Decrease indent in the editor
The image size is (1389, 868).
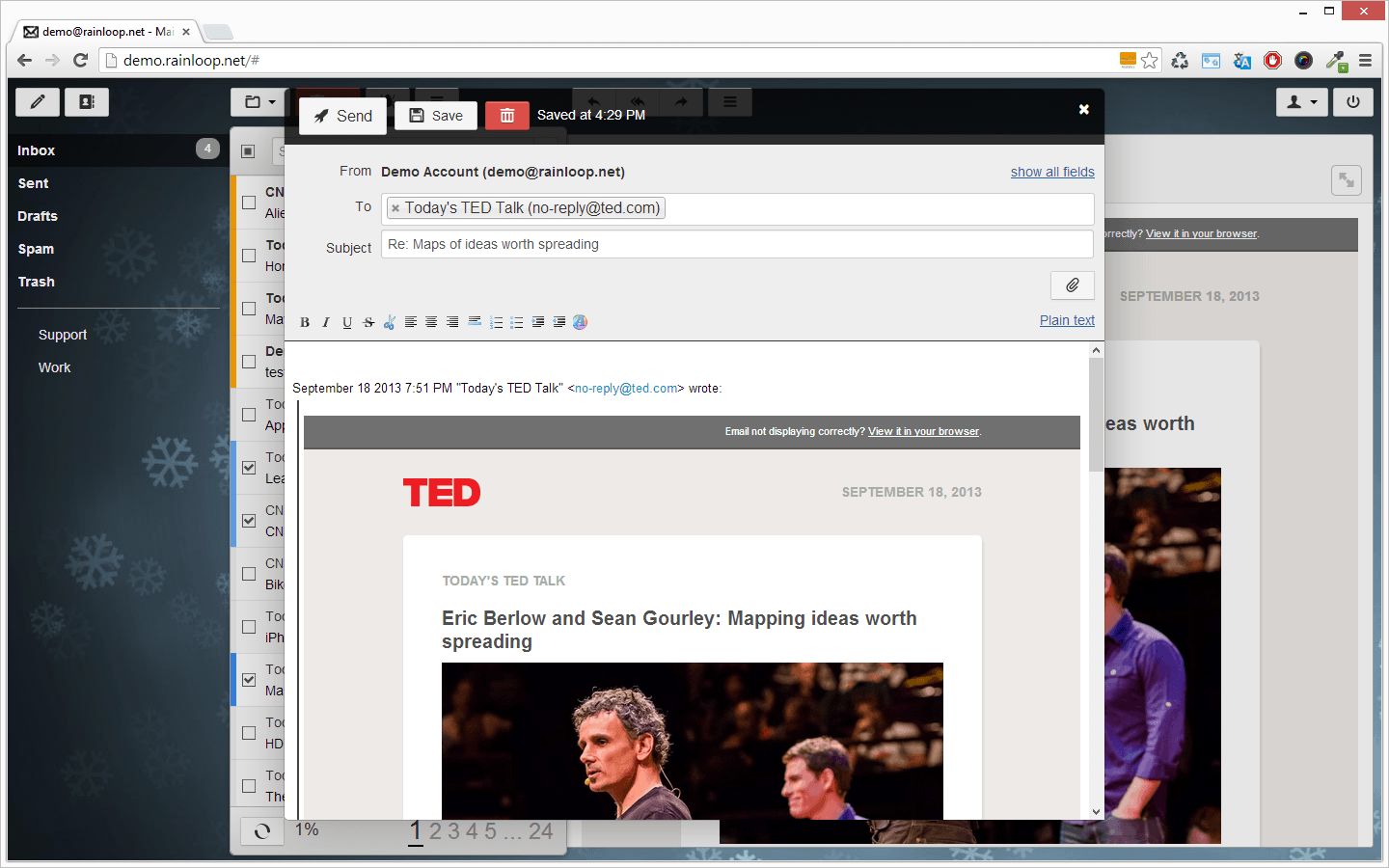(559, 322)
